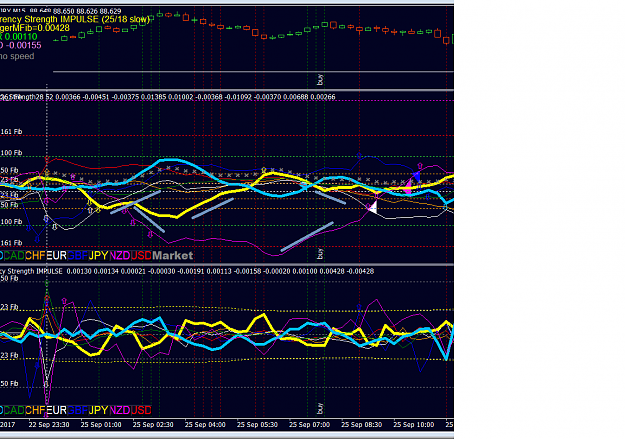Click the gray Market label in the strength legend
The height and width of the screenshot is (439, 625).
point(173,256)
